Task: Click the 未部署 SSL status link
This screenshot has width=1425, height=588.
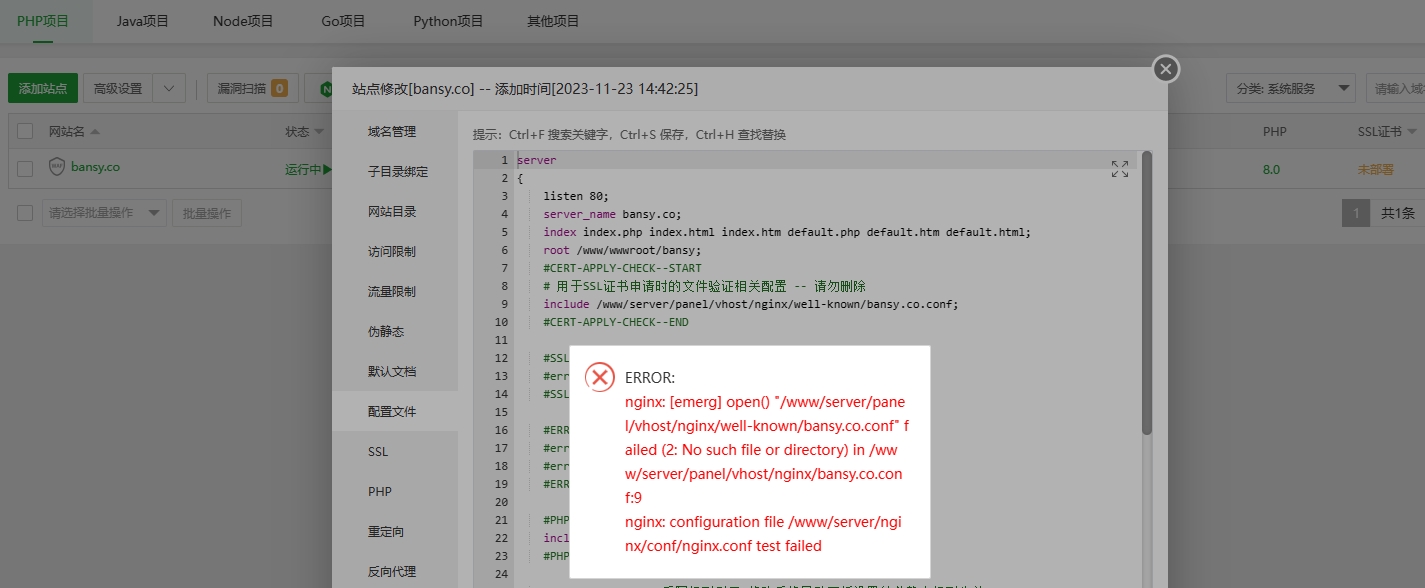Action: (1375, 169)
